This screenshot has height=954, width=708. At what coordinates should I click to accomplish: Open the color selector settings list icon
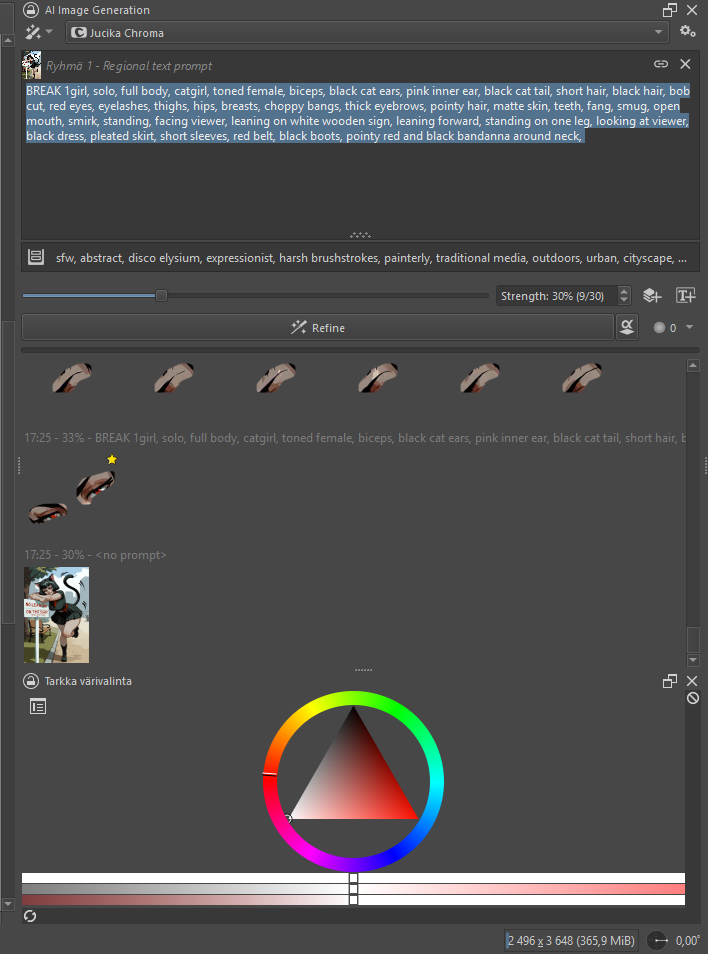[38, 707]
